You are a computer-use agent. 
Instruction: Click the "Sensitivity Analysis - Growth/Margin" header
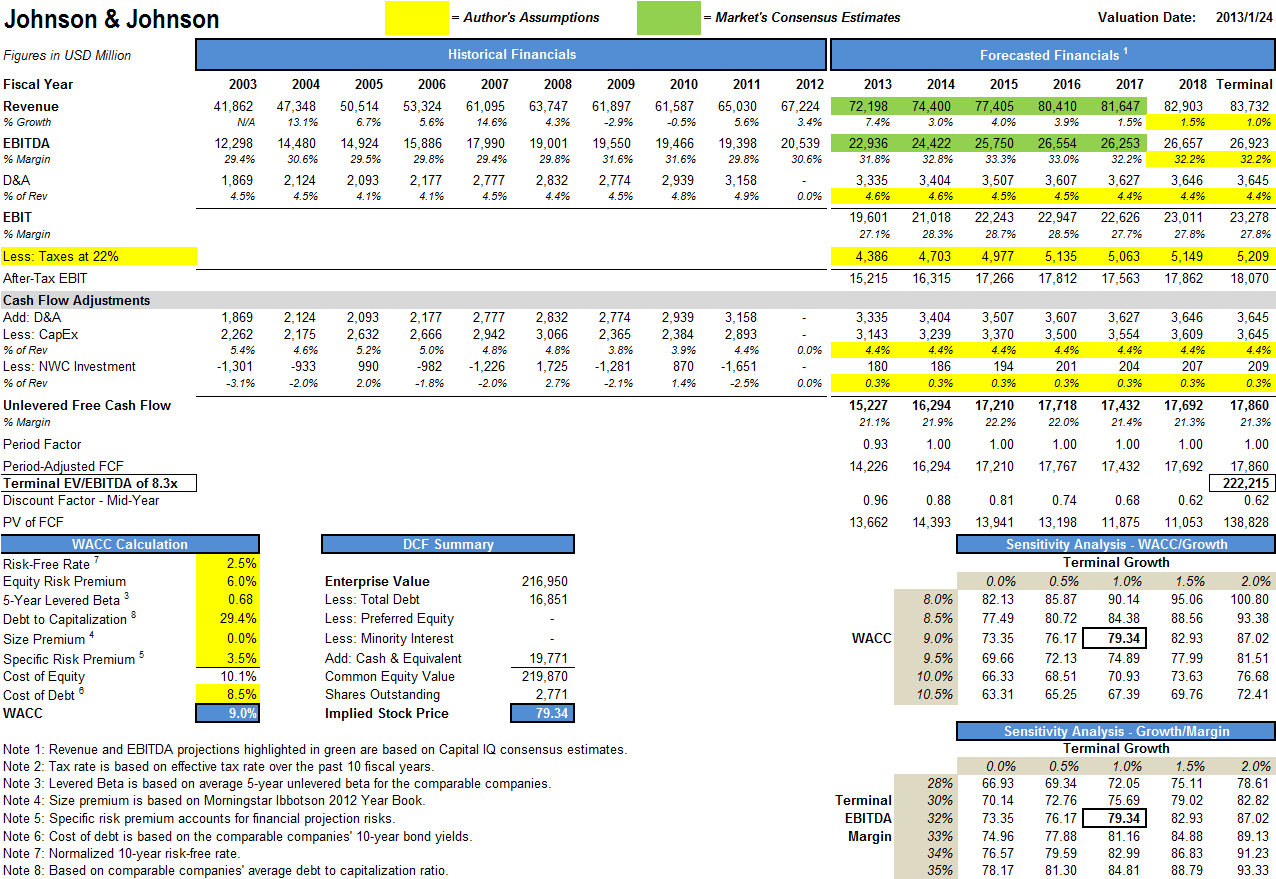coord(1116,731)
